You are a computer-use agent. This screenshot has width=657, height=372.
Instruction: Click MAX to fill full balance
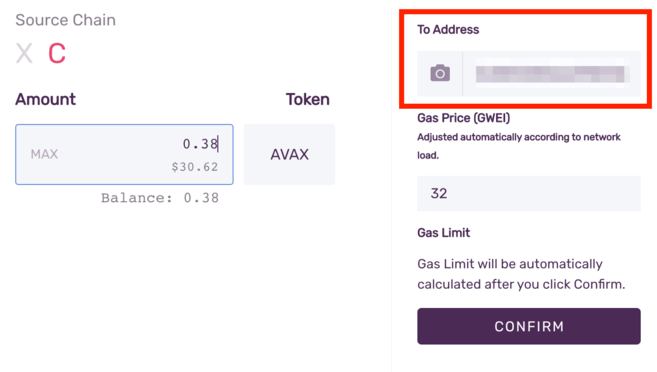click(44, 154)
